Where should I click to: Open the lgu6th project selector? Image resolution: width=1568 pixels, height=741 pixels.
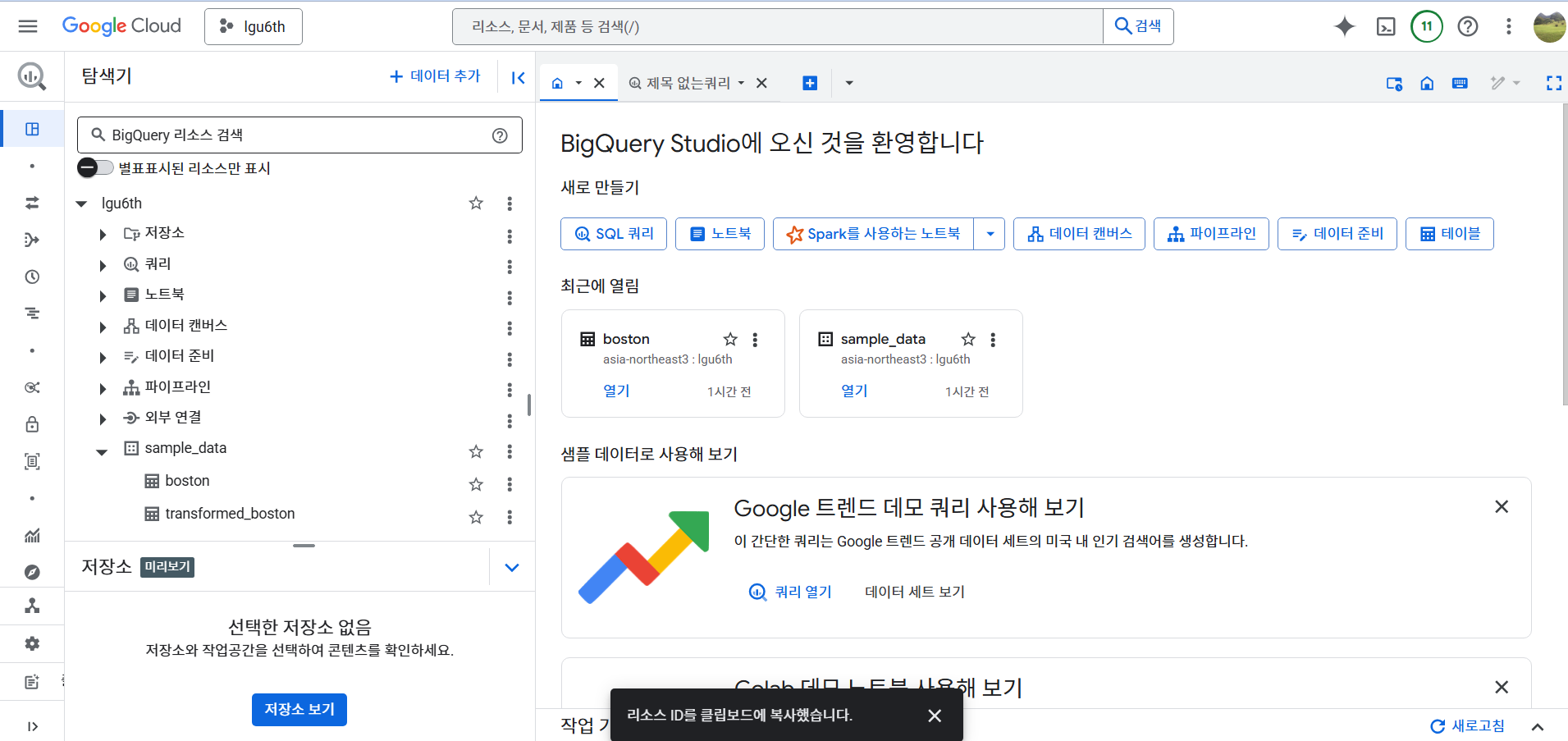click(x=254, y=26)
